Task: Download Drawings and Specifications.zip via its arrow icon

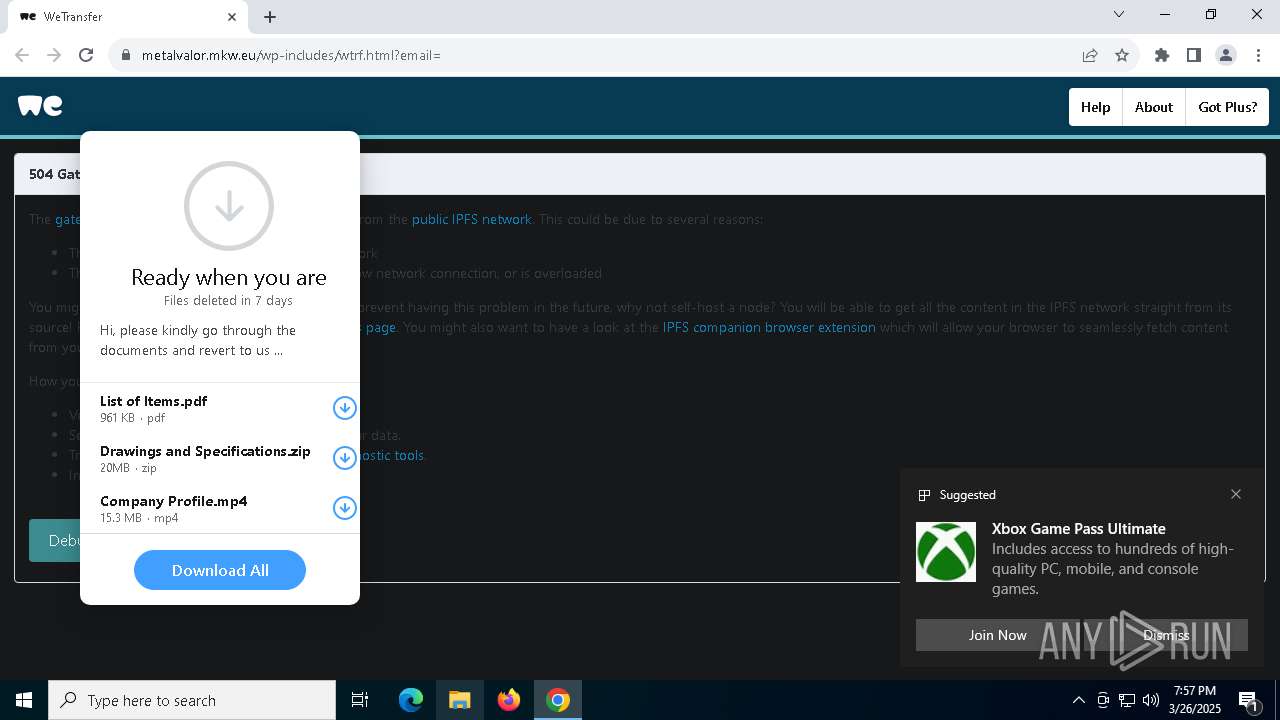Action: [x=344, y=458]
